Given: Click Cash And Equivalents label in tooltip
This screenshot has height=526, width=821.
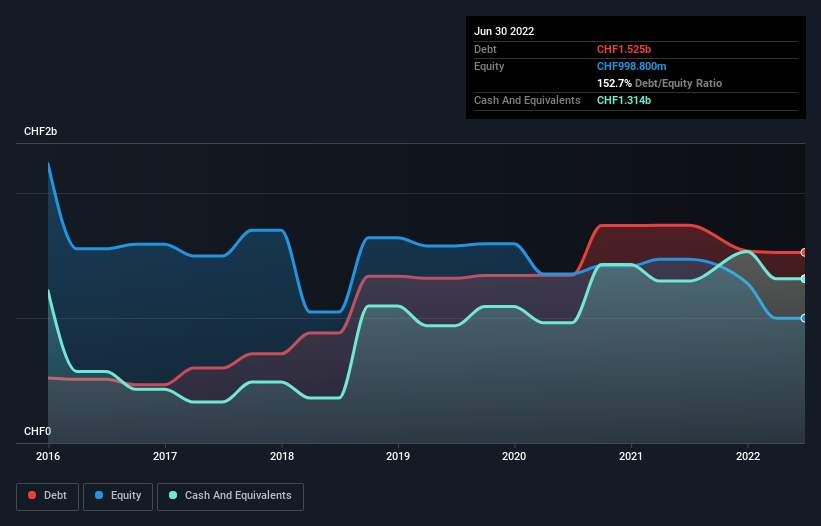Looking at the screenshot, I should click(x=527, y=100).
